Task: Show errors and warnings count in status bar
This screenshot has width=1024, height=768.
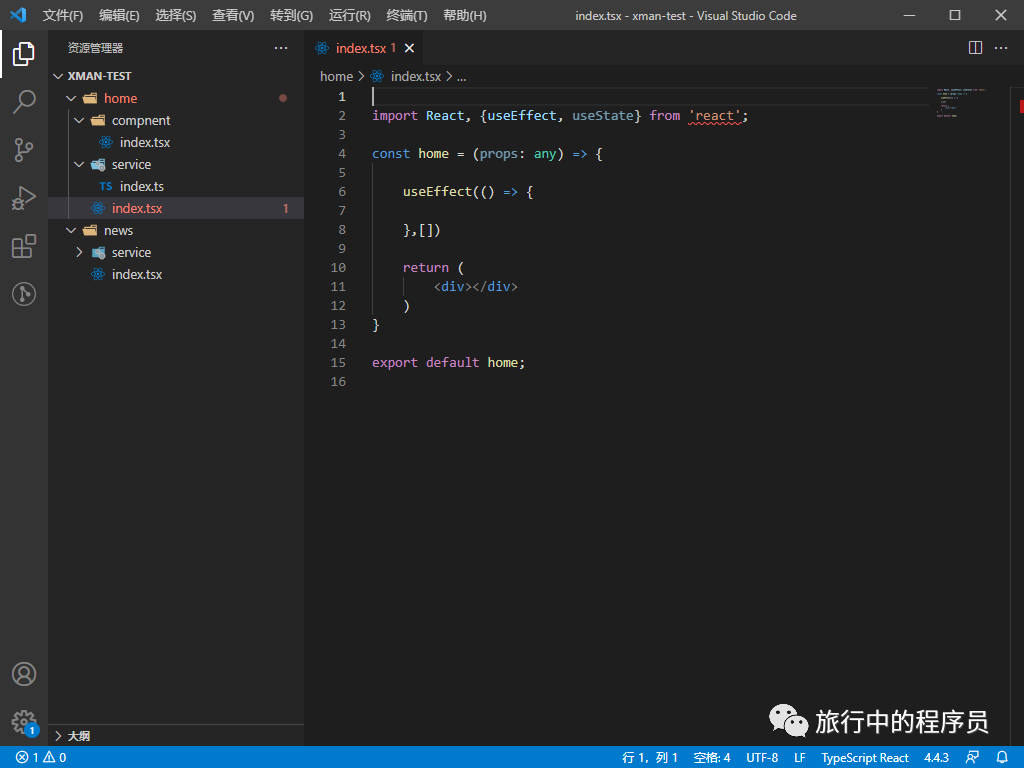Action: pos(41,758)
